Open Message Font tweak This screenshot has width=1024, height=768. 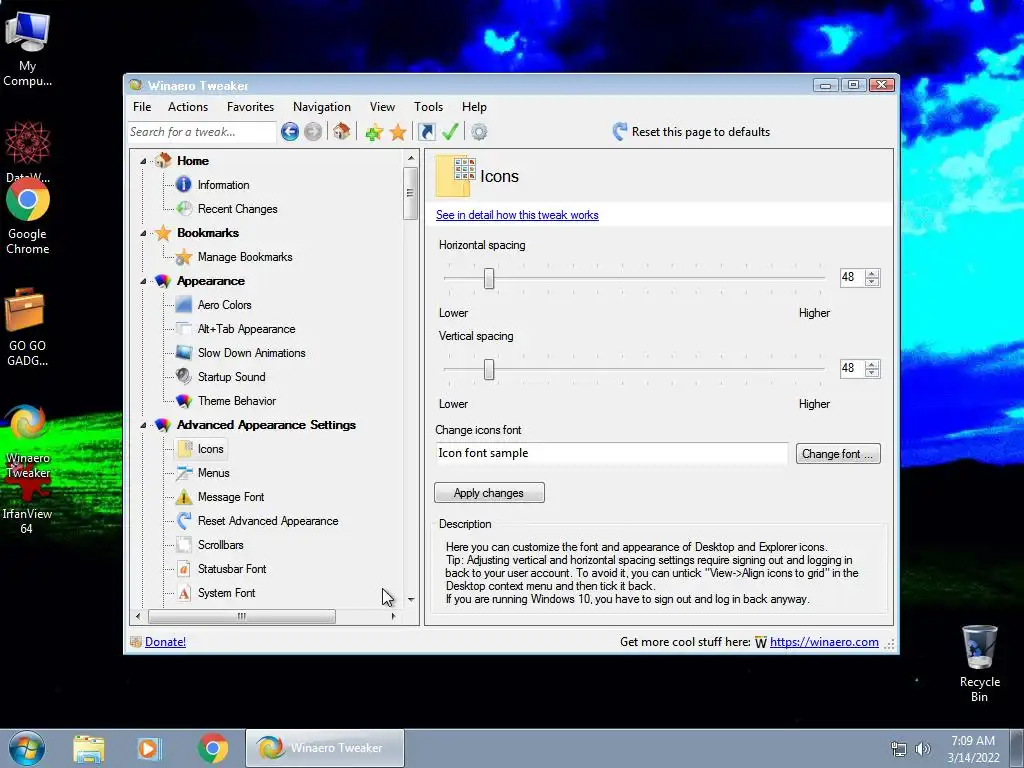pyautogui.click(x=231, y=497)
